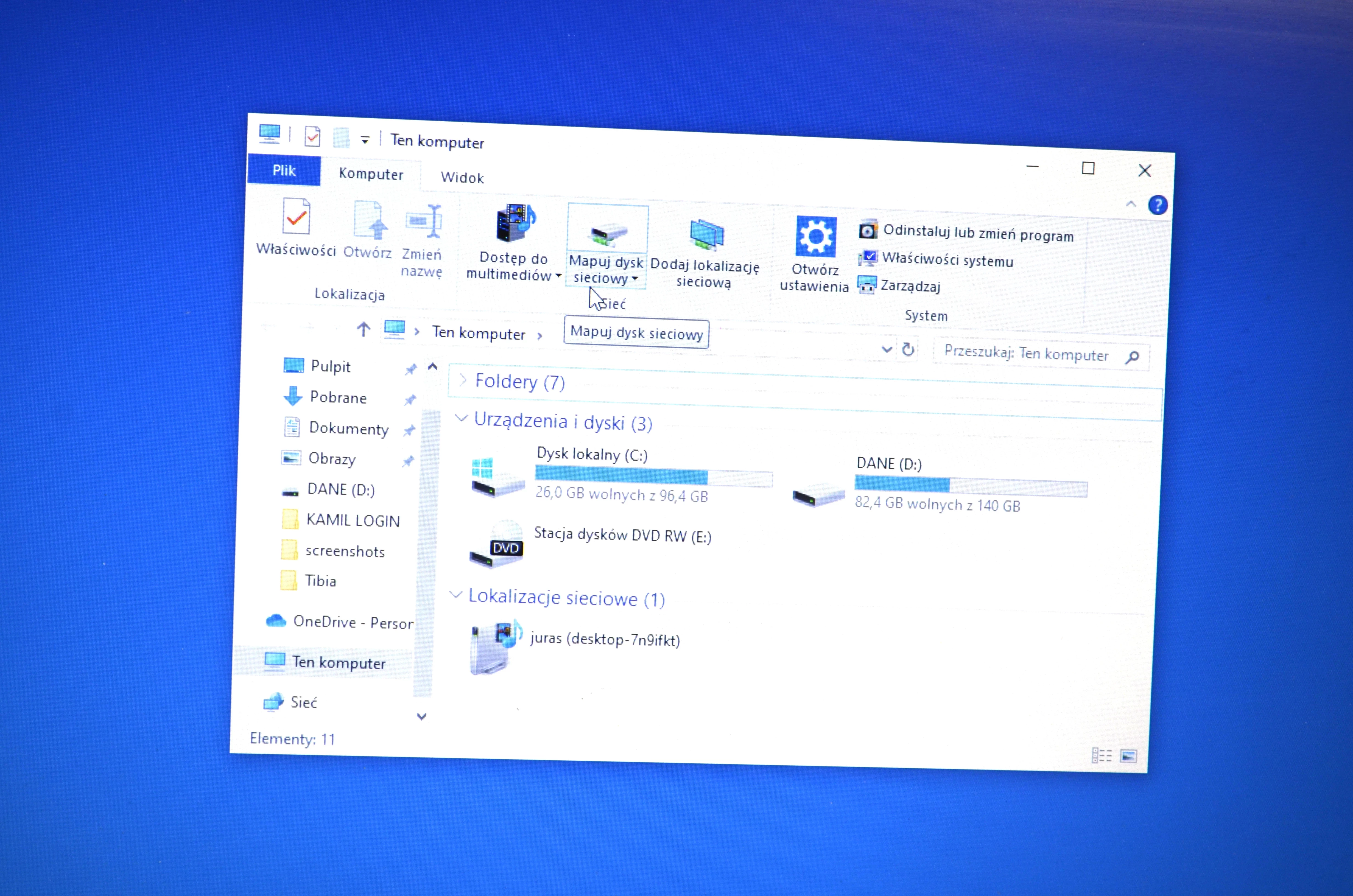
Task: Open Customize Quick Access Toolbar dropdown
Action: (x=365, y=139)
